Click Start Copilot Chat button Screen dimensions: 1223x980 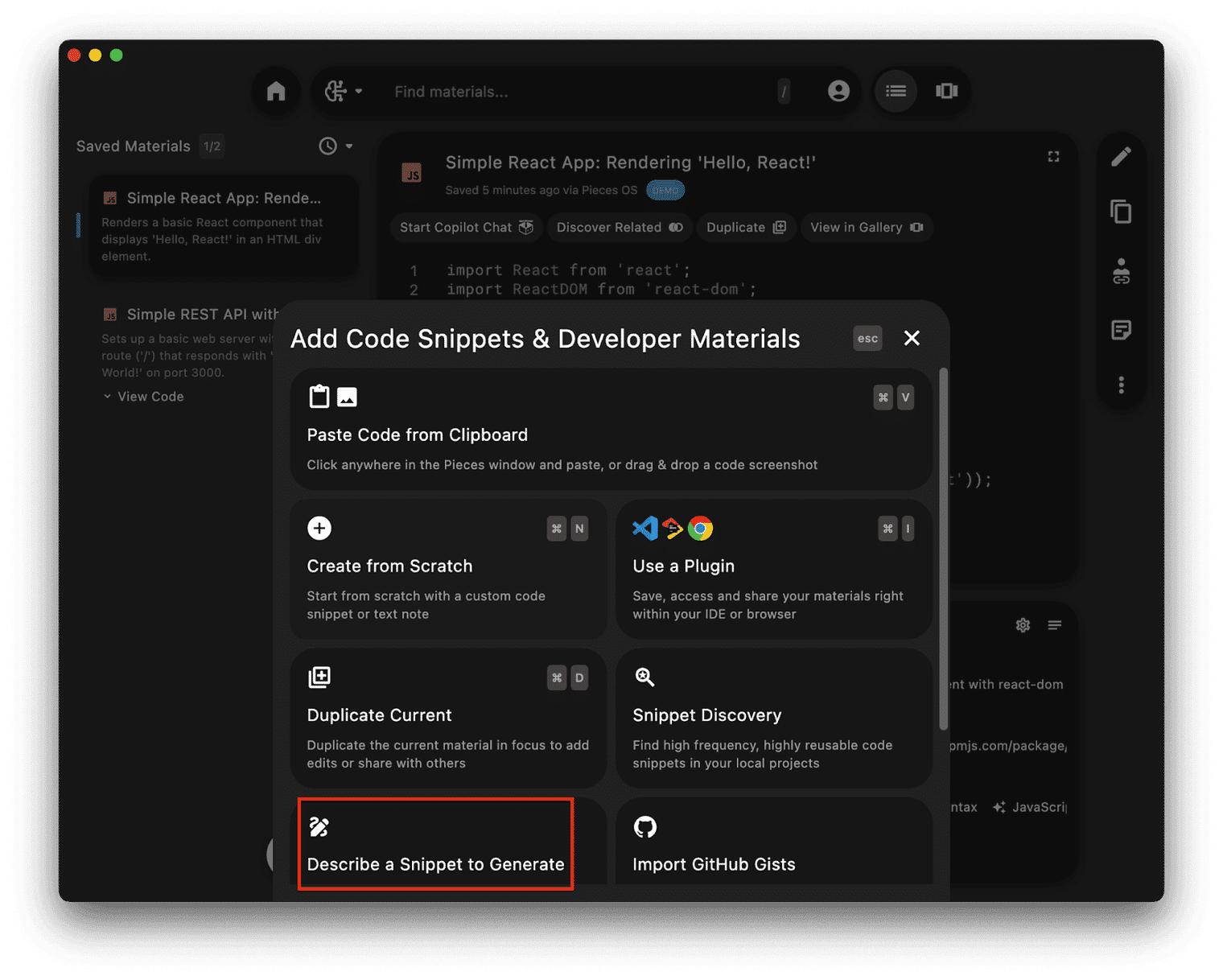click(x=466, y=228)
